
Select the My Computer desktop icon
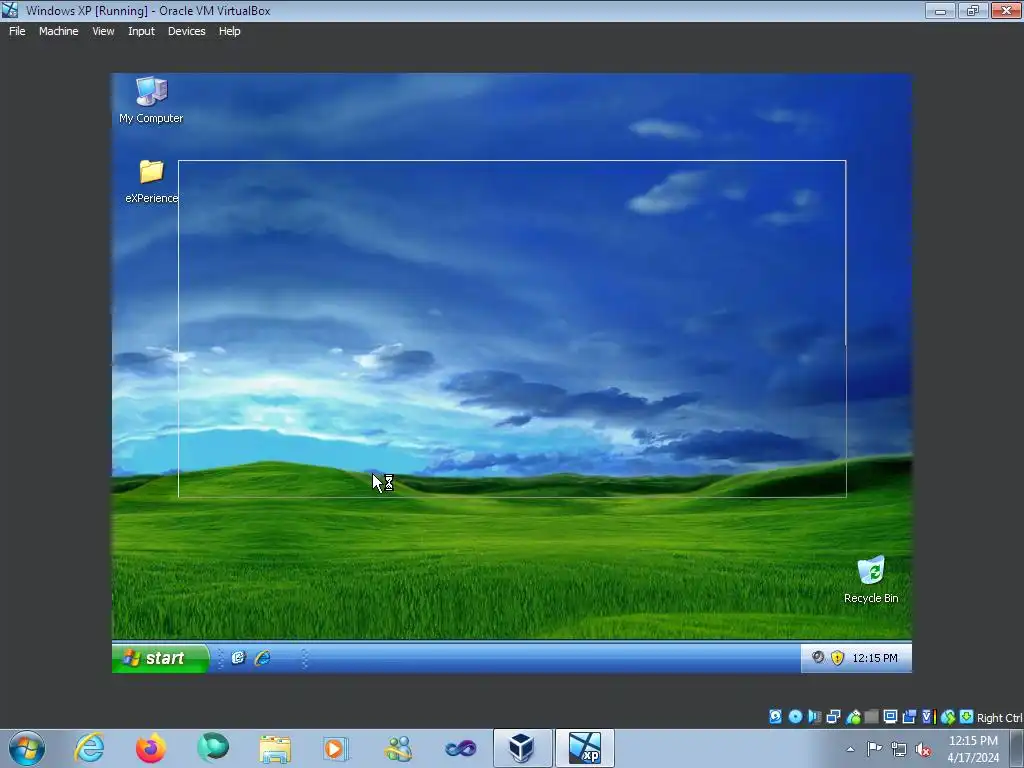(x=151, y=99)
